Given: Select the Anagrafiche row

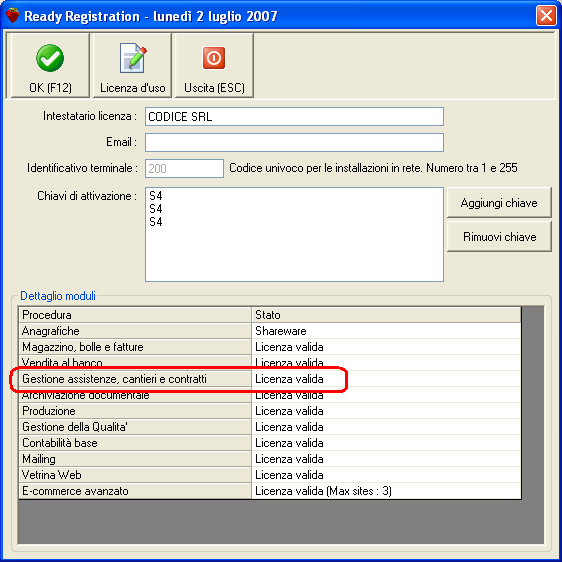Looking at the screenshot, I should click(x=270, y=331).
